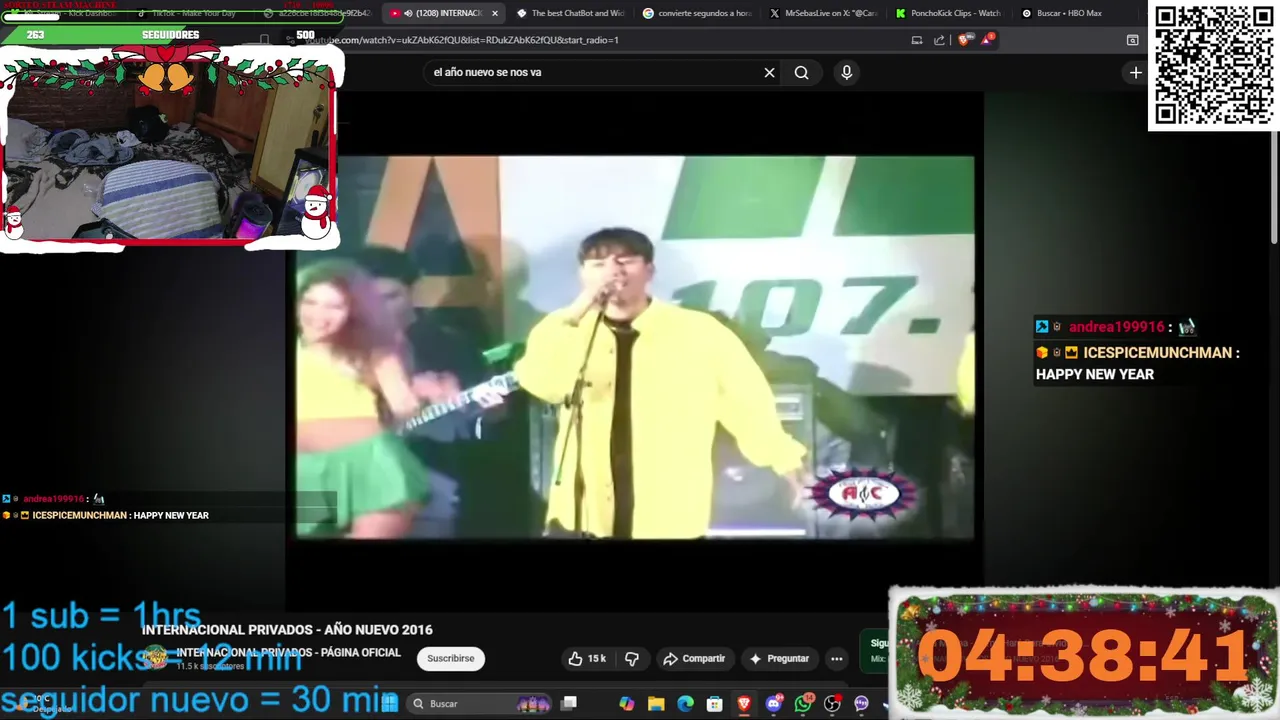Switch to The best ChatBot and Wid tab
This screenshot has width=1280, height=720.
pyautogui.click(x=570, y=13)
